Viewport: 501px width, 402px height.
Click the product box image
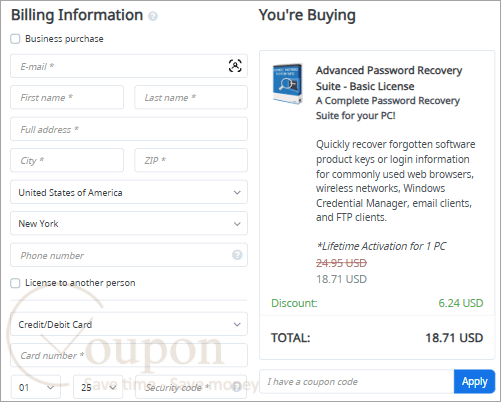click(x=288, y=84)
